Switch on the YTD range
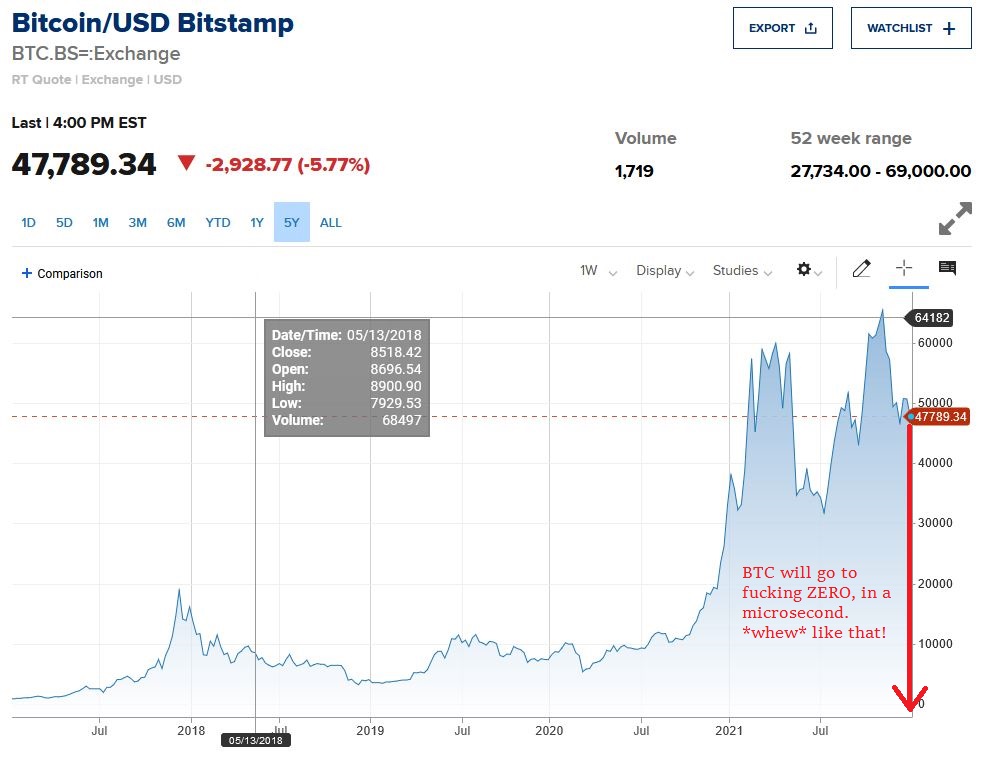The width and height of the screenshot is (985, 762). (217, 222)
